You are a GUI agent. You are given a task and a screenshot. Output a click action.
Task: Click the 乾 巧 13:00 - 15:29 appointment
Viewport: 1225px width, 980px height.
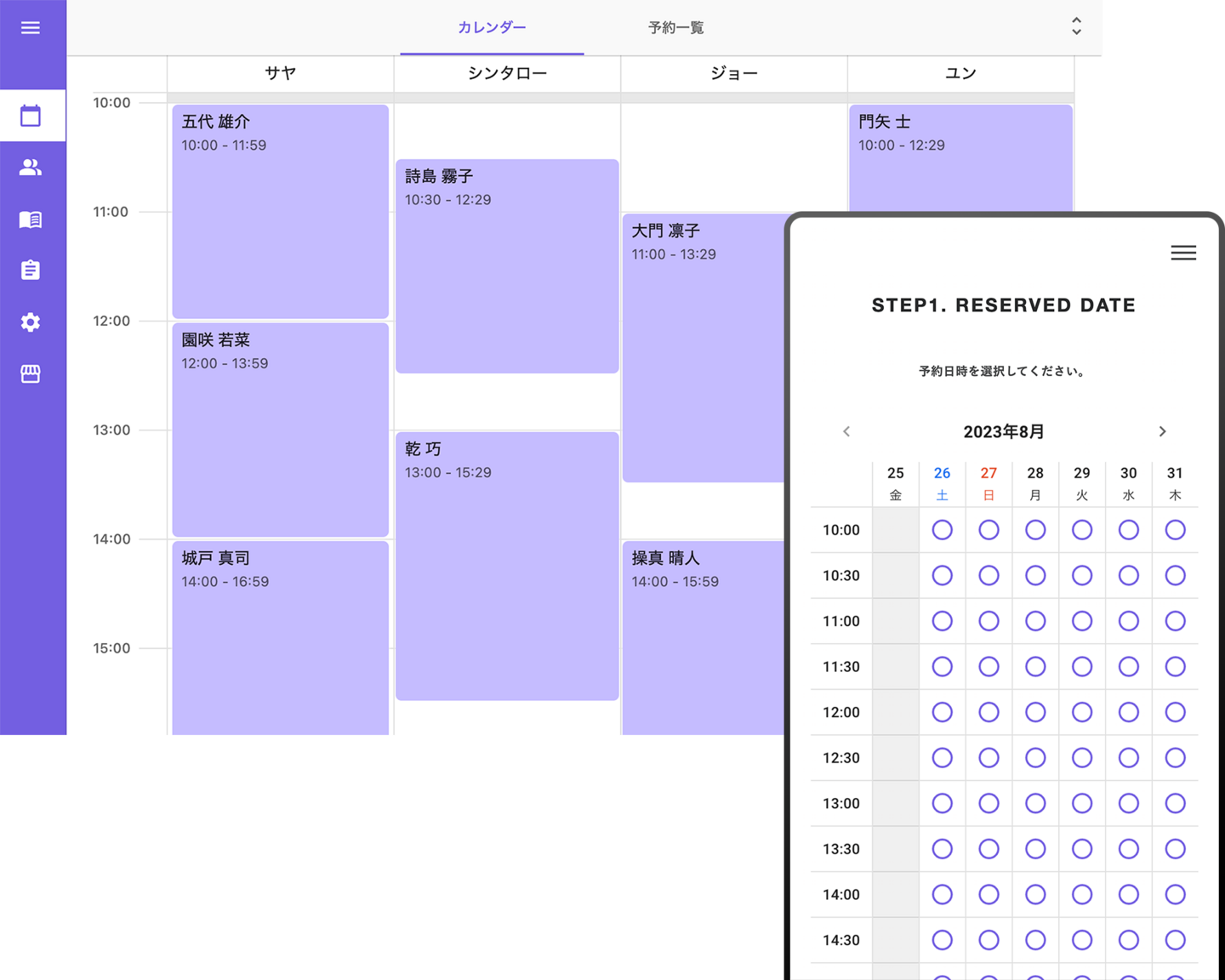click(506, 566)
